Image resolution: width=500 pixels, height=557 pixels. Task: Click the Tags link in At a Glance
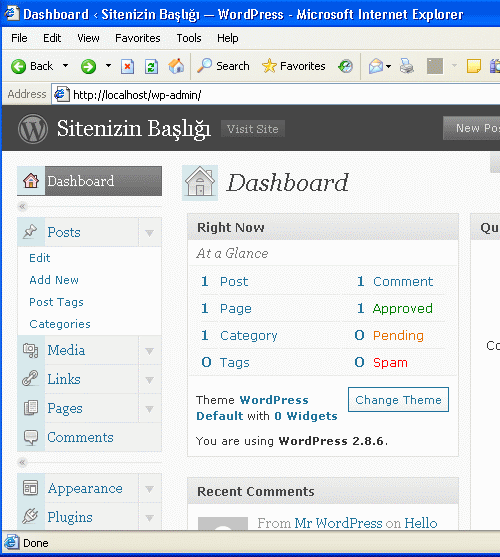point(235,362)
